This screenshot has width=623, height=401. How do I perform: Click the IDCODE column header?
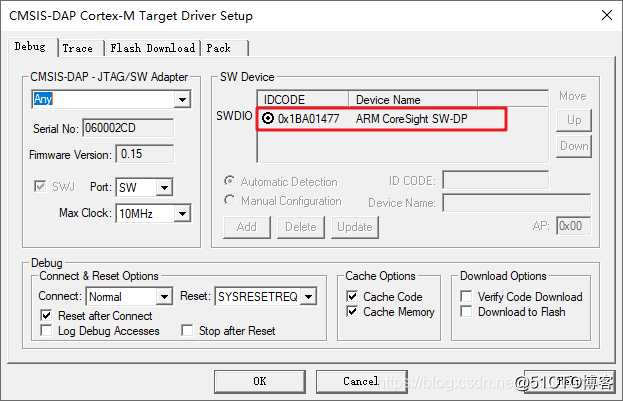coord(303,99)
